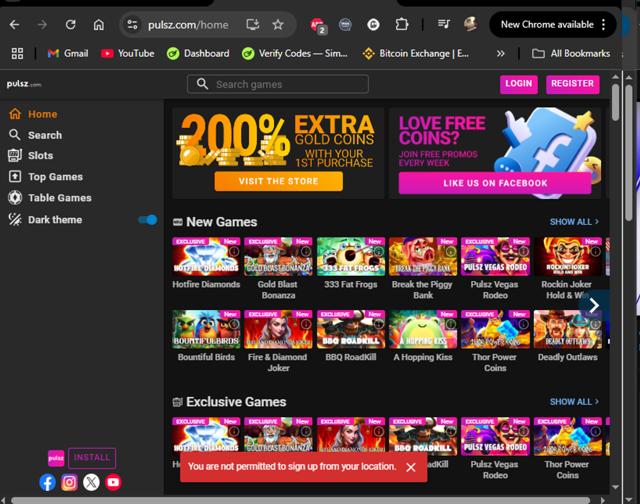Open the Pulsz YouTube icon in sidebar
The image size is (640, 504).
pos(113,482)
